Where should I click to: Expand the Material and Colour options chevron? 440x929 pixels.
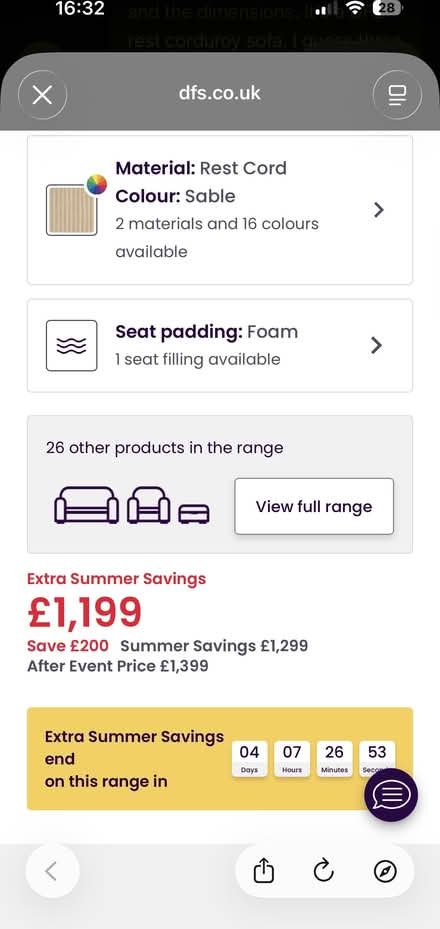(379, 210)
